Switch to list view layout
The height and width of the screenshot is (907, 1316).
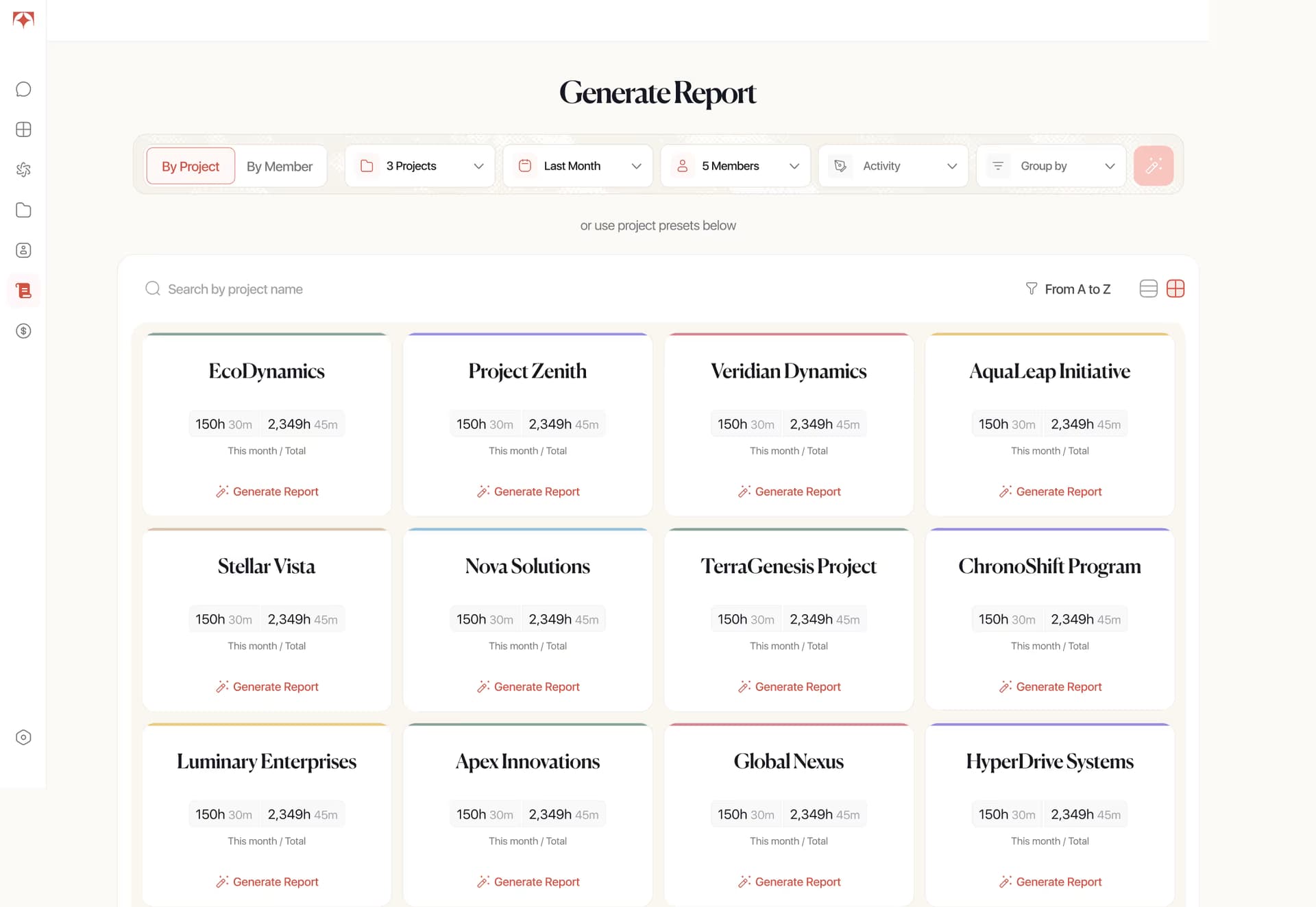1149,289
